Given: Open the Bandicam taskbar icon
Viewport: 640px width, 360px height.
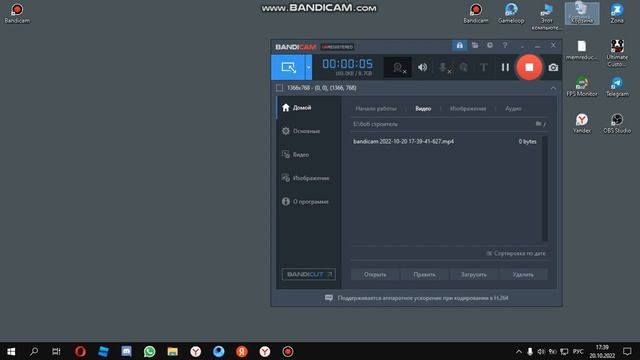Looking at the screenshot, I should [288, 351].
